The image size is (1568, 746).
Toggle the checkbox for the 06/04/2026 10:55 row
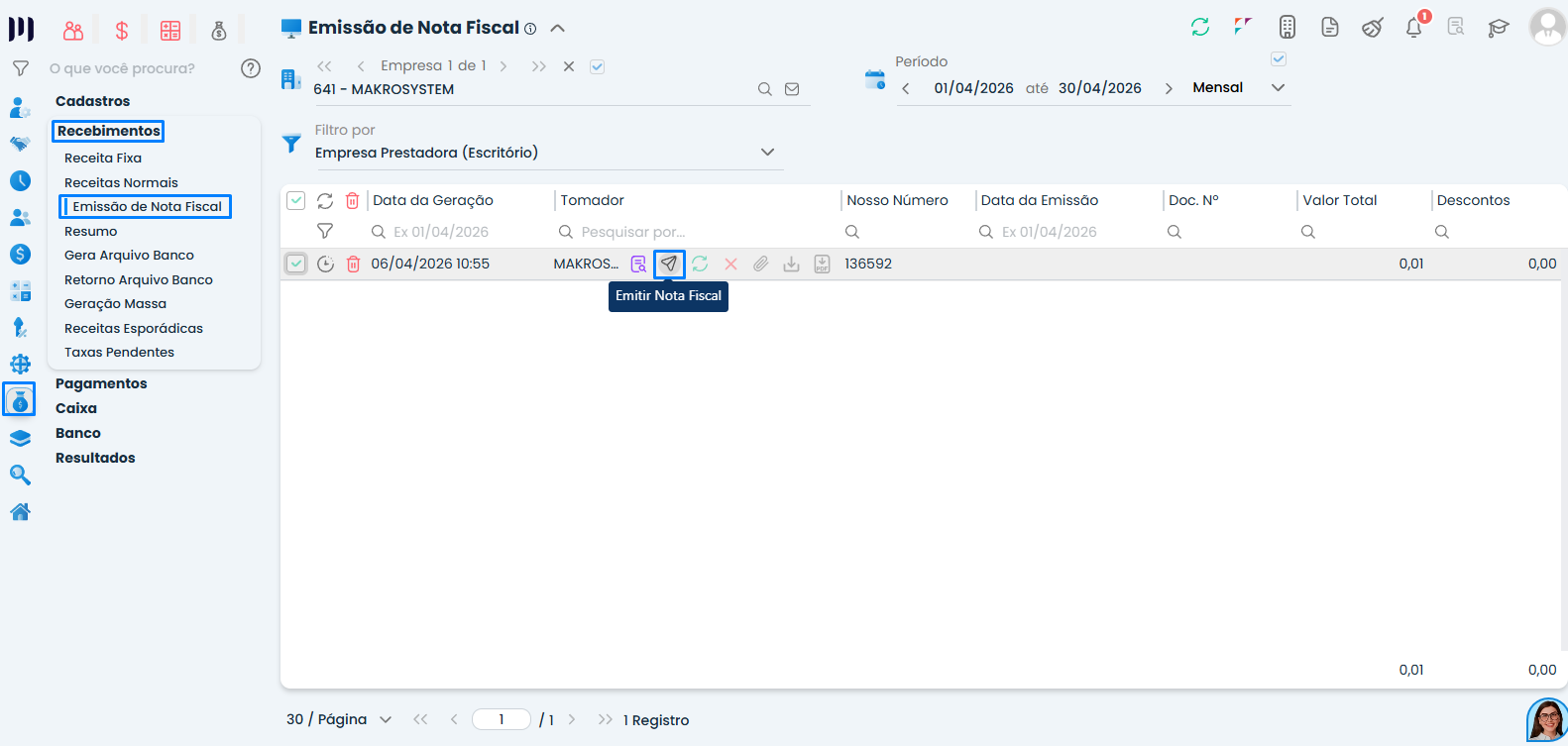pos(295,264)
